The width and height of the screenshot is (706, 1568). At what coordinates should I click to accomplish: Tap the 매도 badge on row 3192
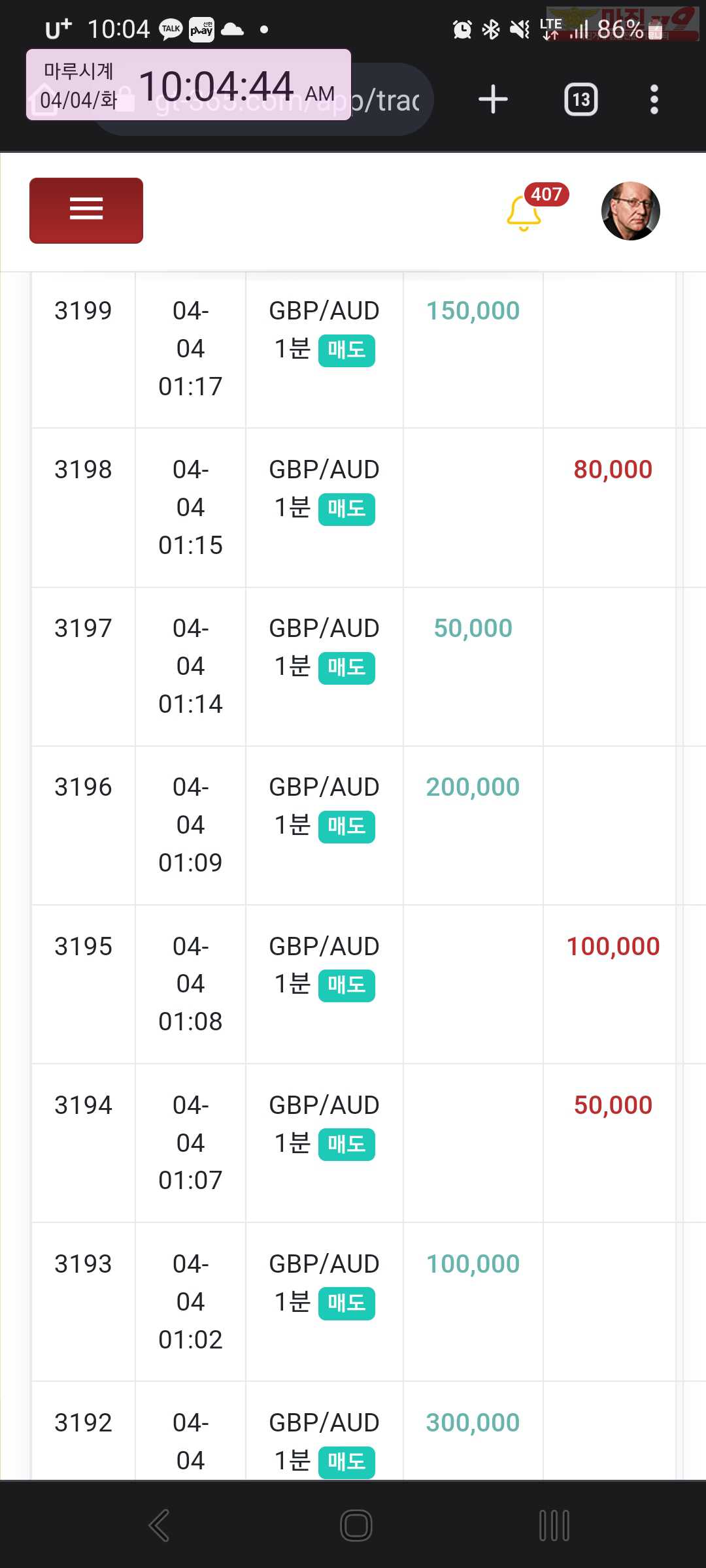pos(346,1462)
